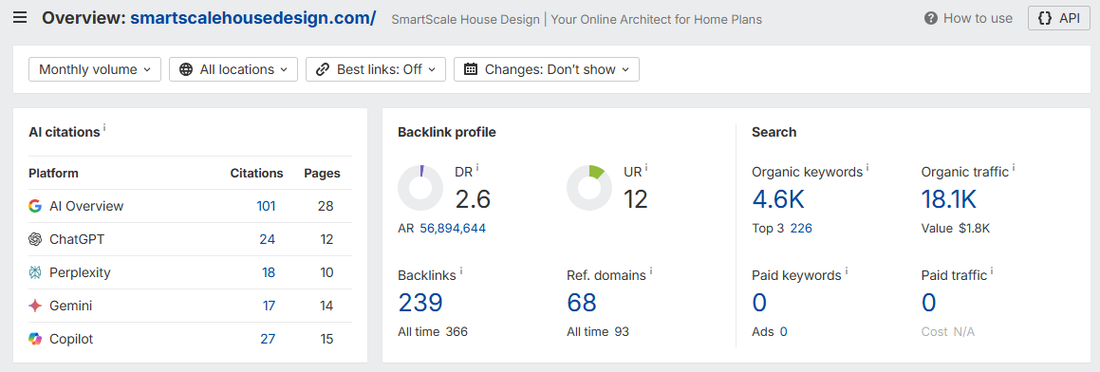Open the hamburger menu icon
Viewport: 1100px width, 372px height.
[x=20, y=18]
